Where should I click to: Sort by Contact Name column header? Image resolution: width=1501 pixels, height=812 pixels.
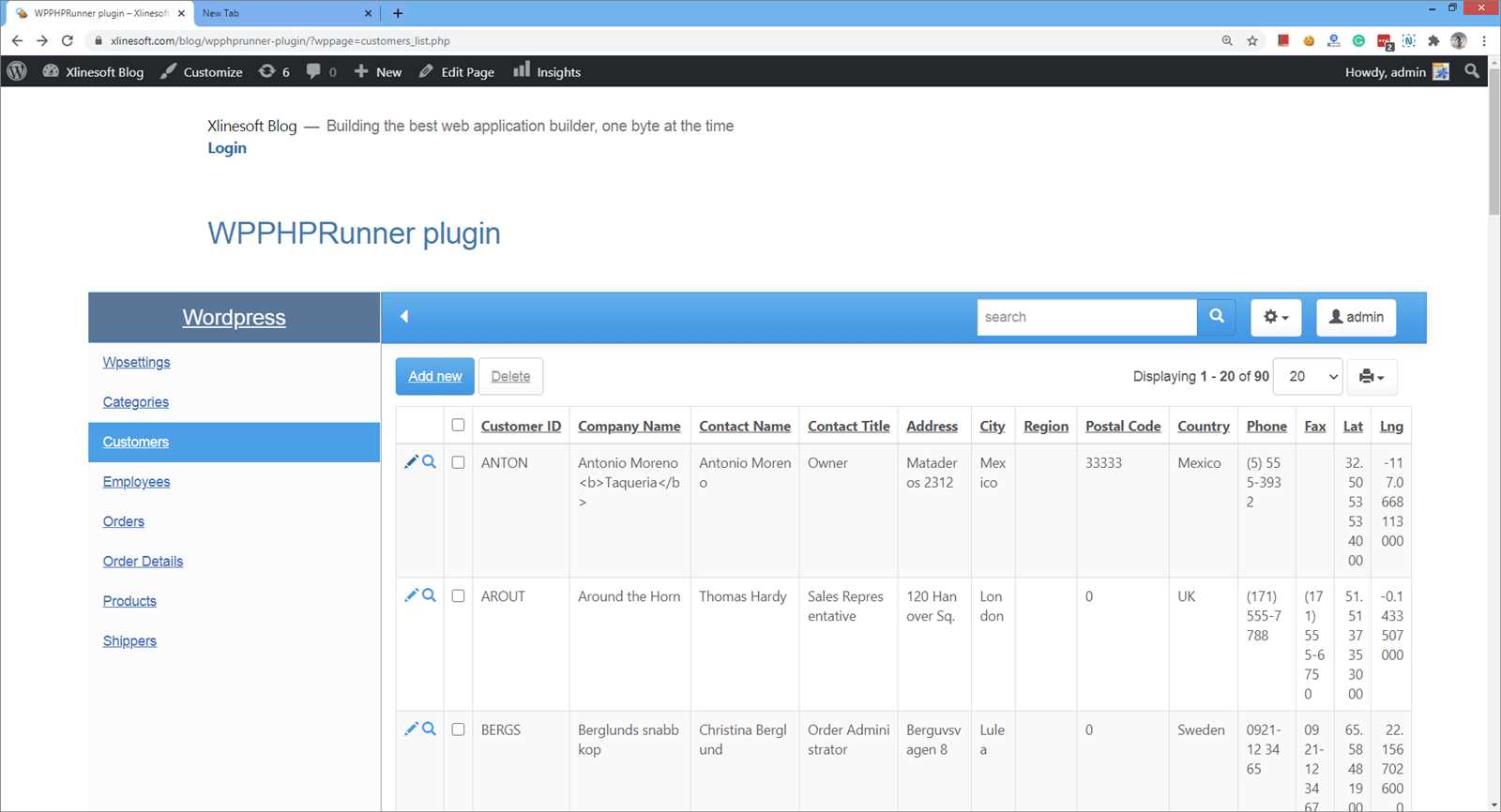tap(745, 426)
